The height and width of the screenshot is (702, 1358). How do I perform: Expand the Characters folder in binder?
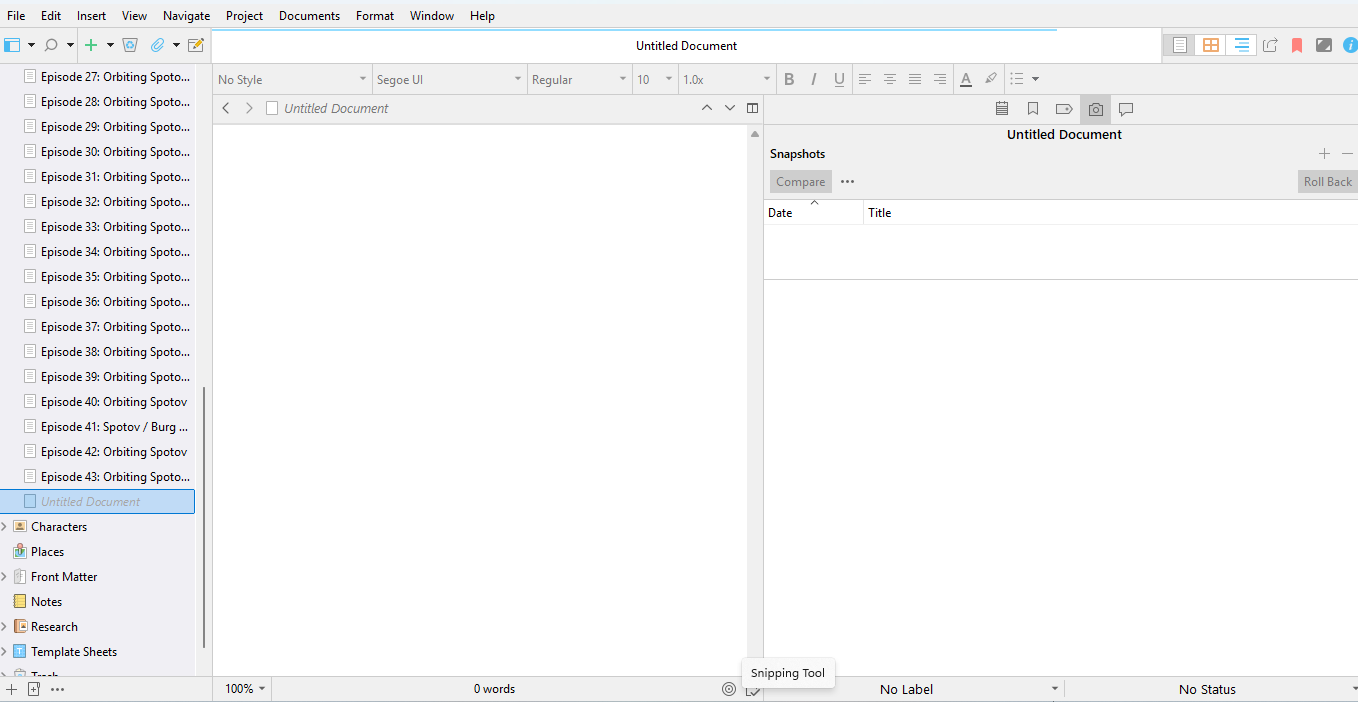[4, 527]
